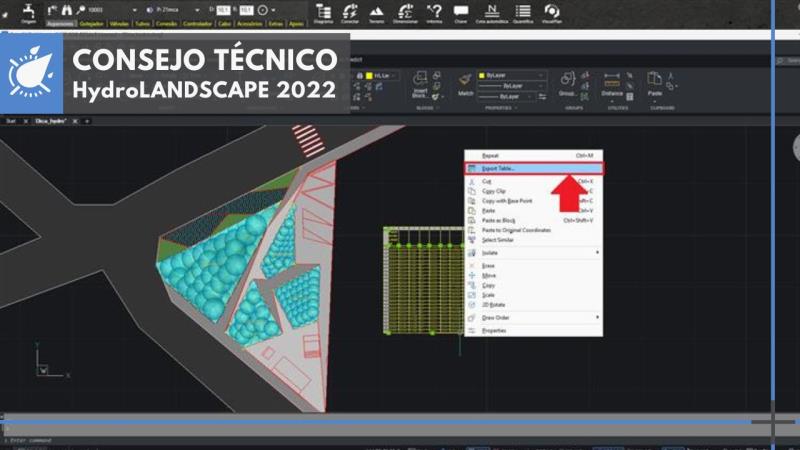This screenshot has width=800, height=450.
Task: Choose Select Similar in context menu
Action: [x=533, y=240]
